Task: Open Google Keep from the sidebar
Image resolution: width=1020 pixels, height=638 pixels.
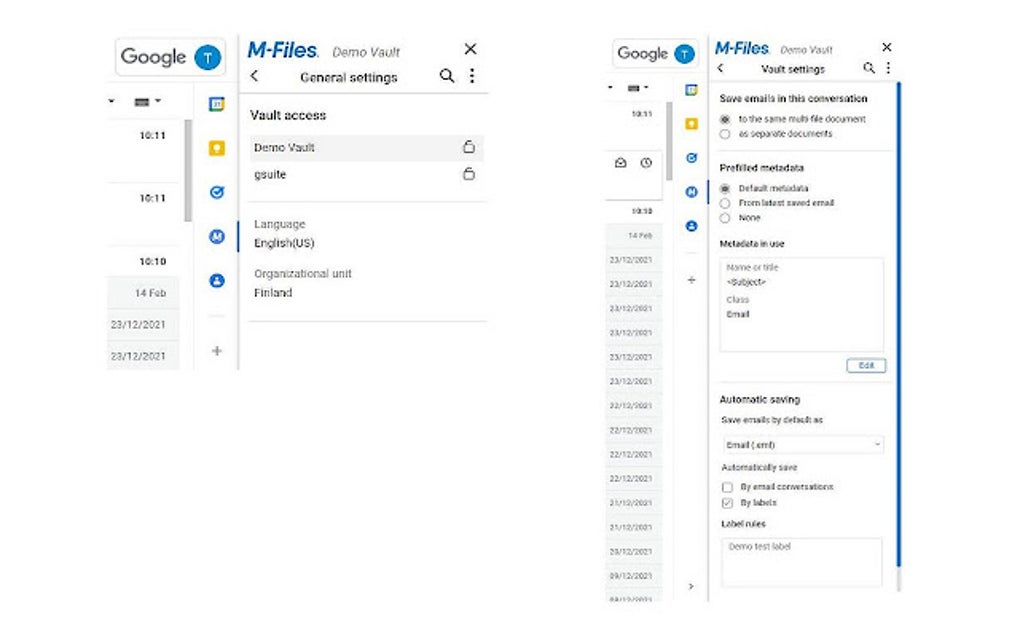Action: [x=216, y=145]
